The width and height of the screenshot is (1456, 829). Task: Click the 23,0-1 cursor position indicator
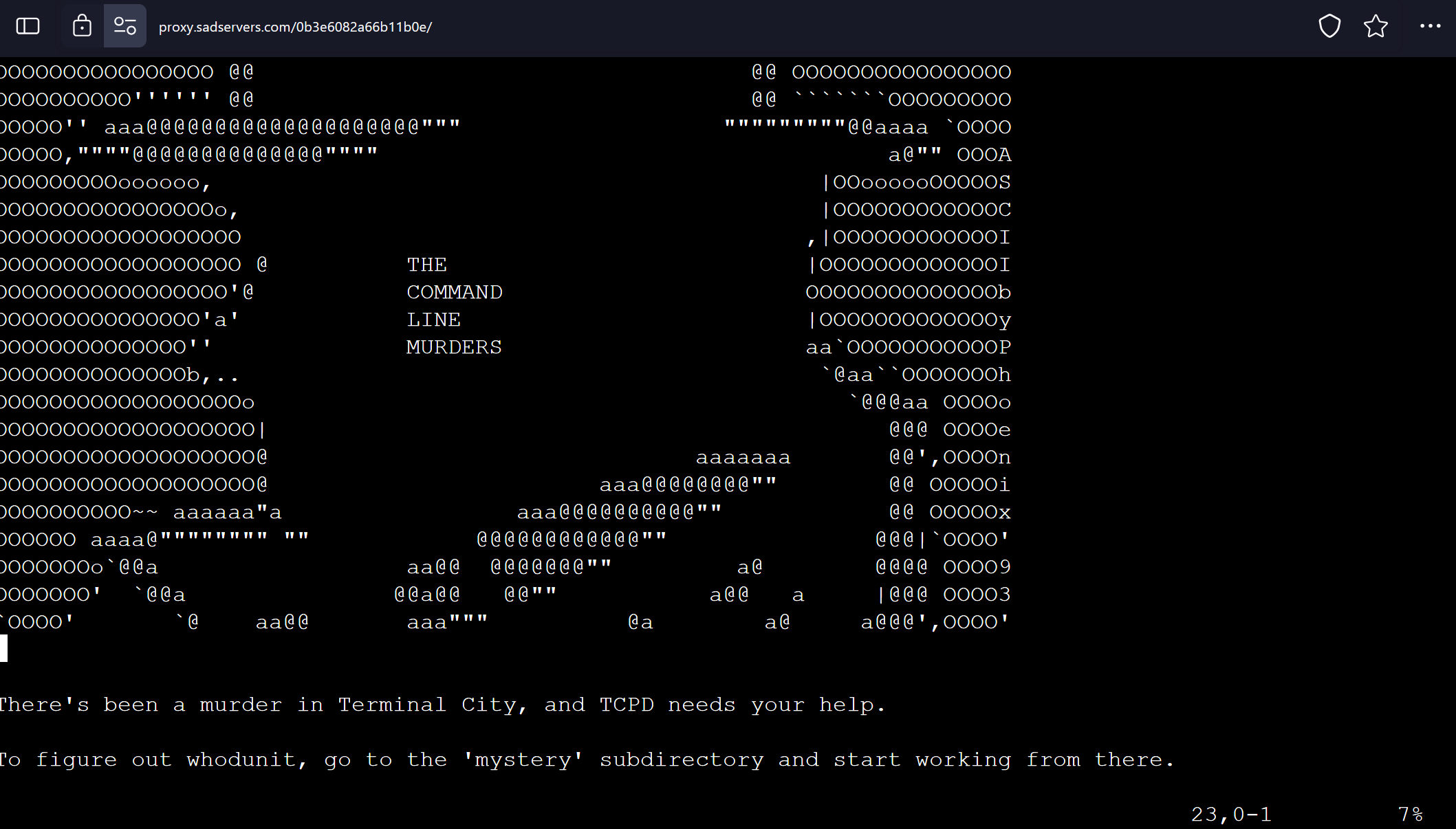[x=1231, y=814]
